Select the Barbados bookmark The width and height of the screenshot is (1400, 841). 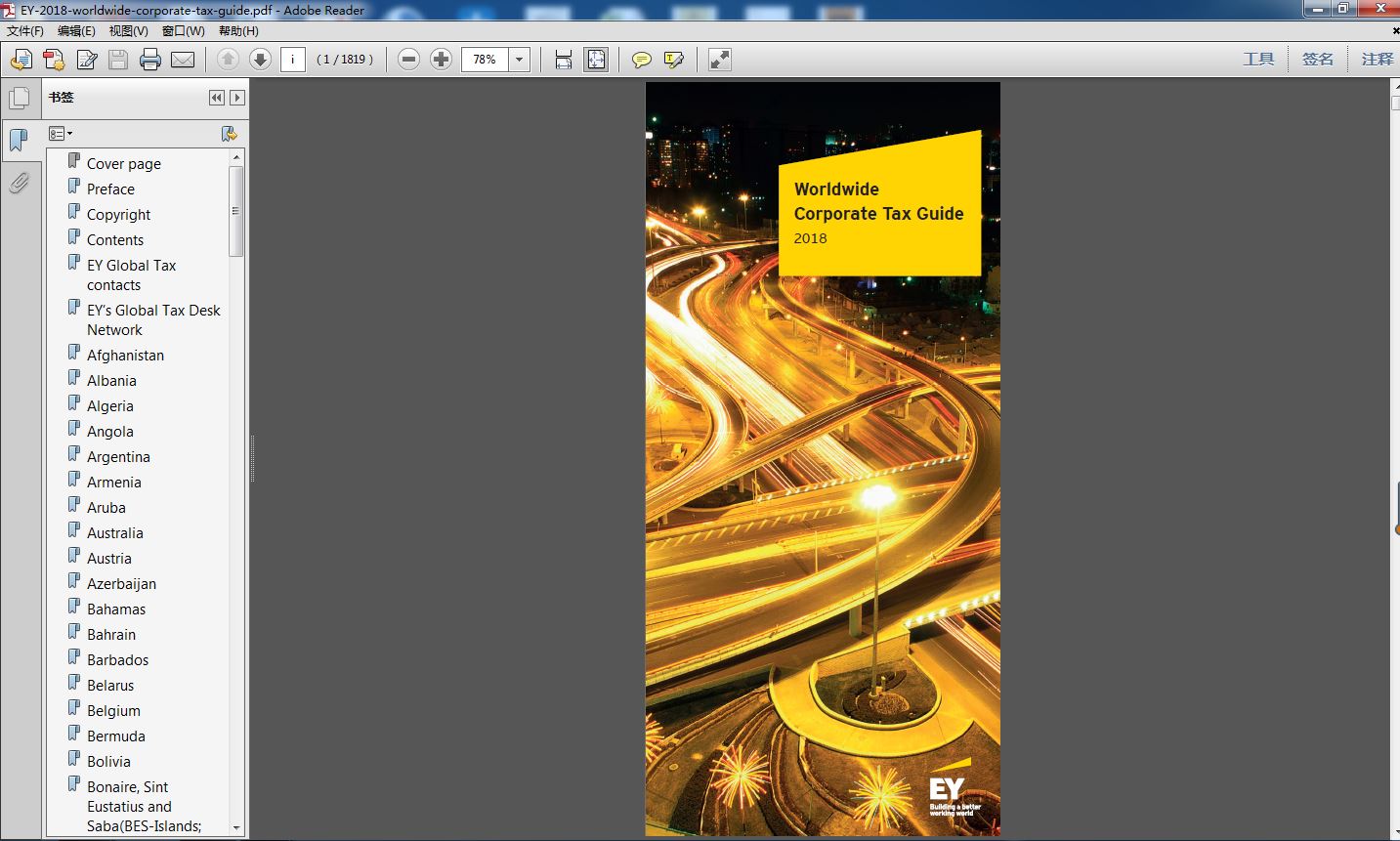pyautogui.click(x=118, y=660)
